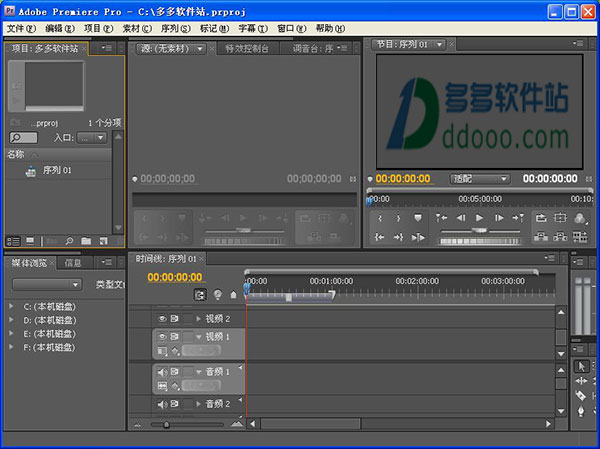Open the 编辑 menu
The width and height of the screenshot is (600, 449).
click(59, 29)
